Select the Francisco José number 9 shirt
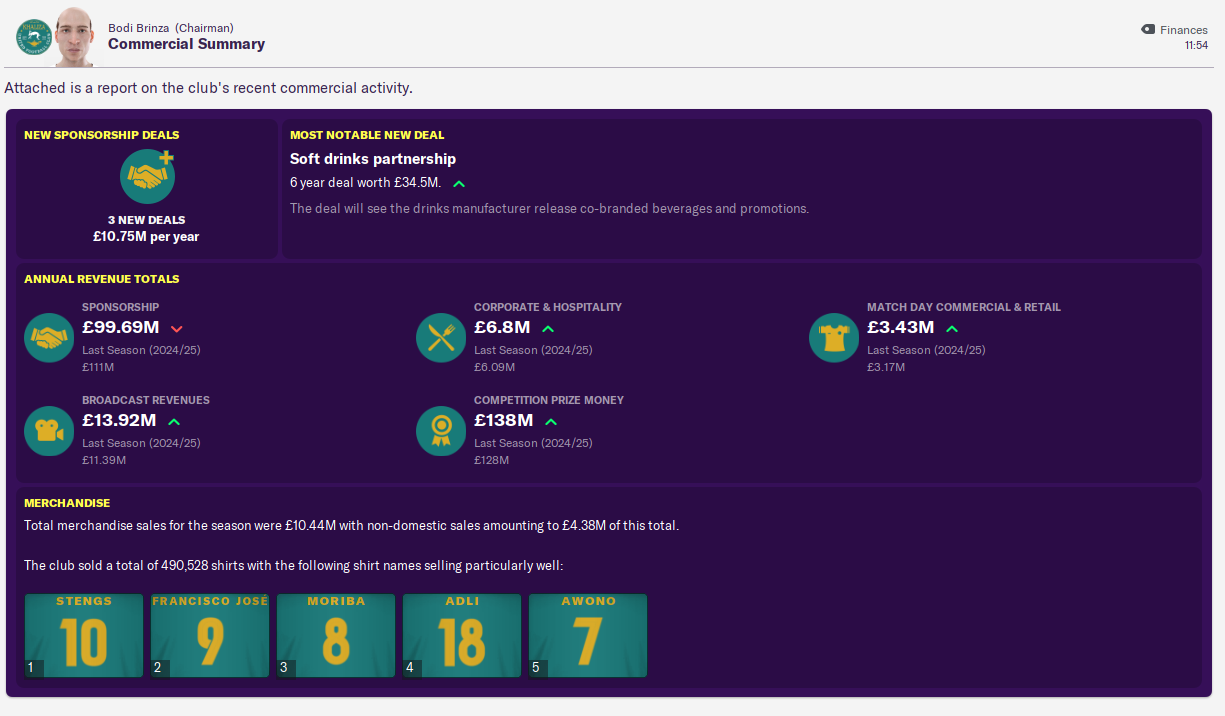1225x716 pixels. [x=210, y=636]
